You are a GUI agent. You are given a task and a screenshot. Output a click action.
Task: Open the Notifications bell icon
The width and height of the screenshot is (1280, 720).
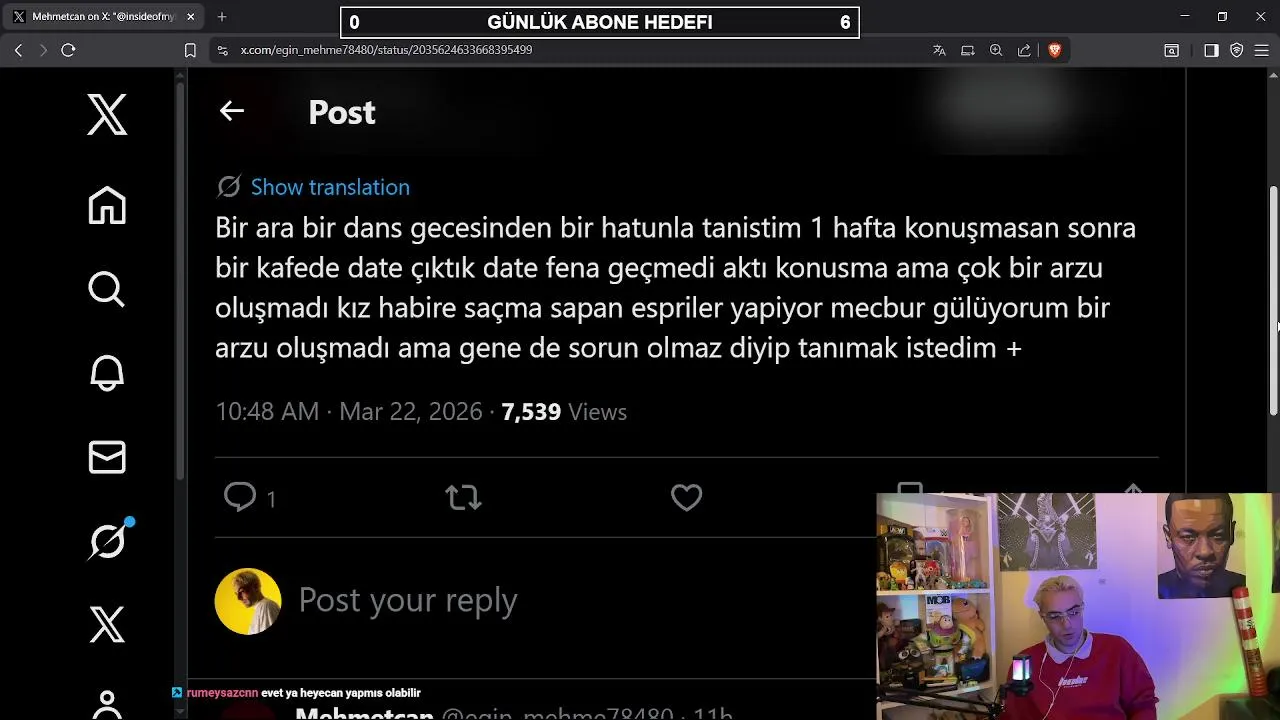point(107,373)
